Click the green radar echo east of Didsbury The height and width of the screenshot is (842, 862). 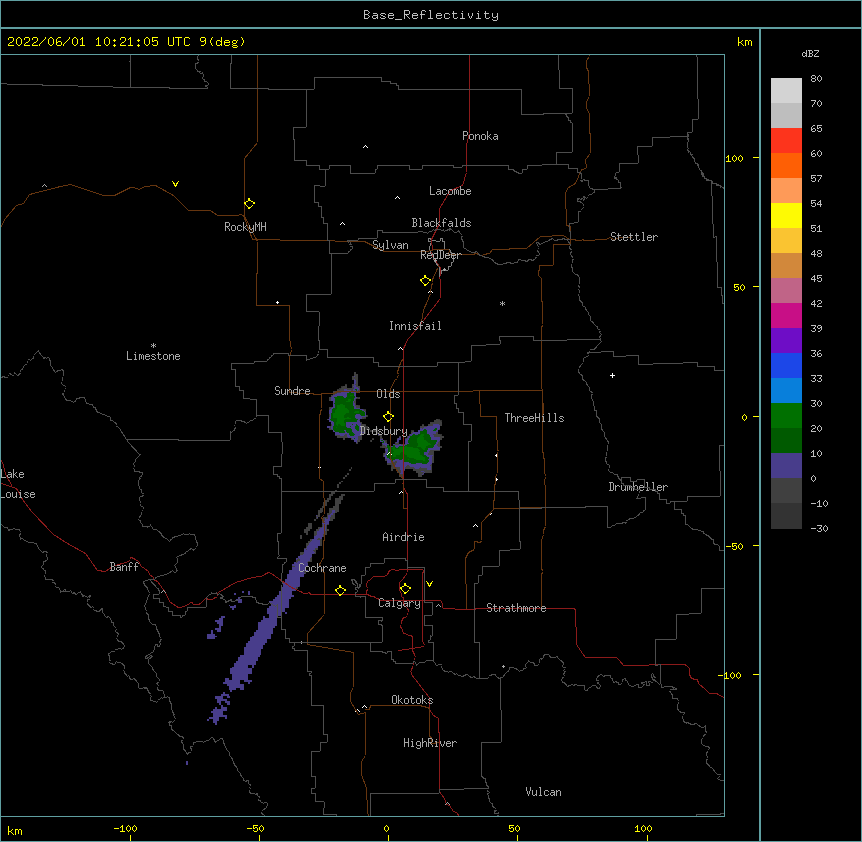(414, 448)
